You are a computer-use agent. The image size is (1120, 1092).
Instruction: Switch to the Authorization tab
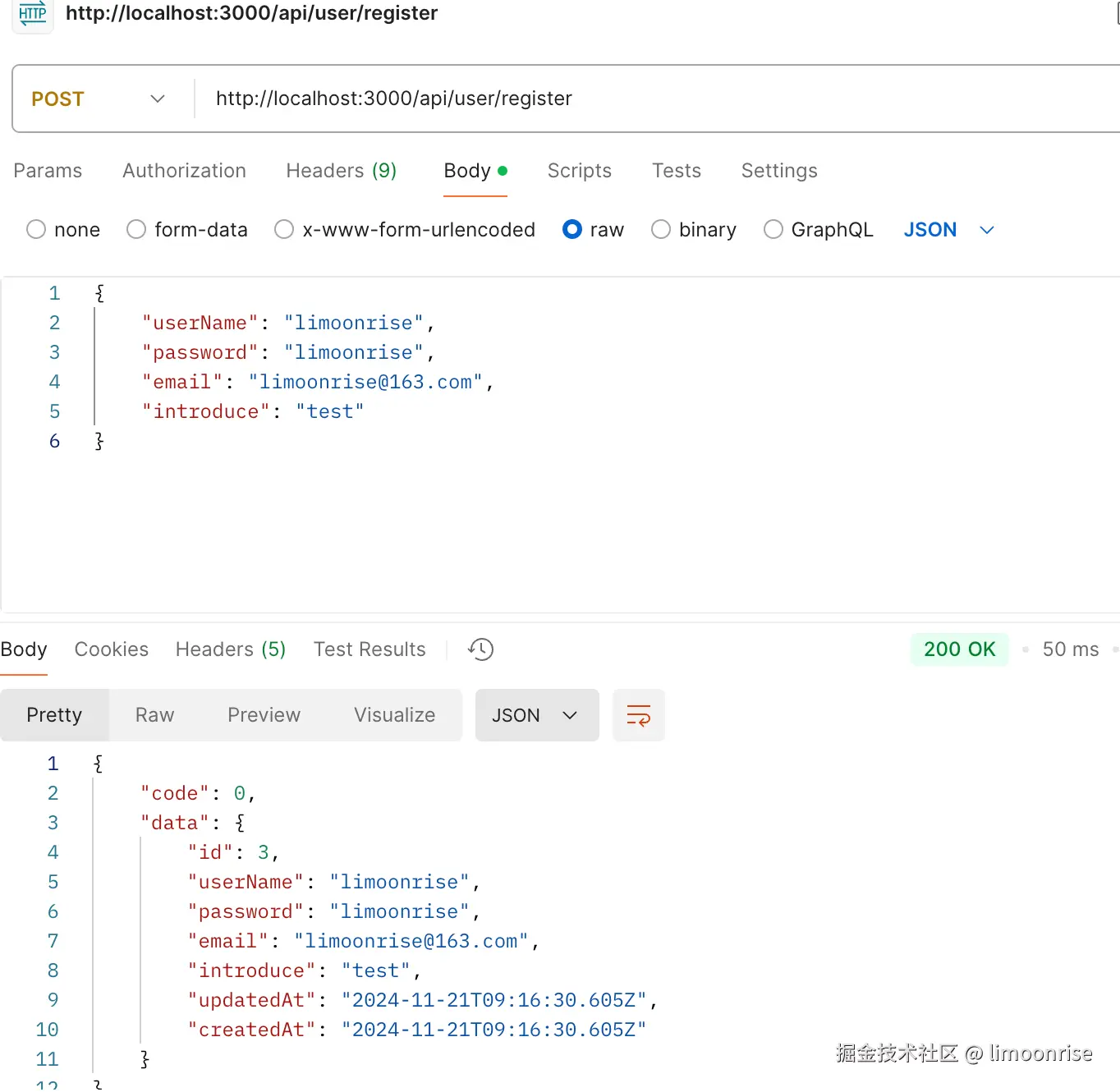pos(184,171)
